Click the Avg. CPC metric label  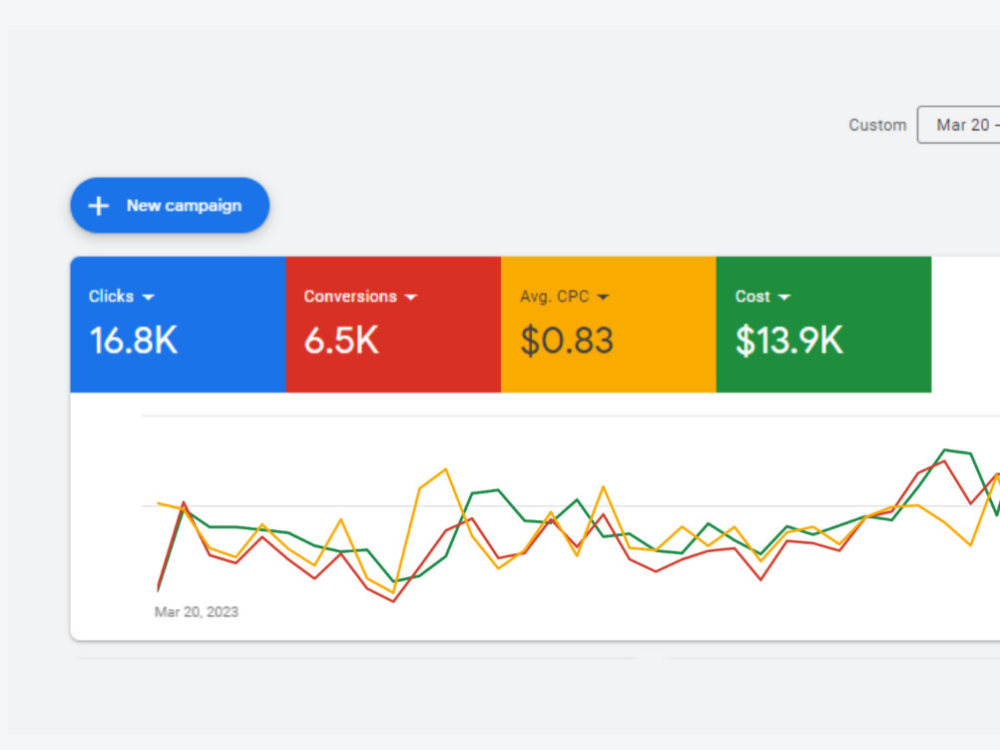(x=554, y=297)
